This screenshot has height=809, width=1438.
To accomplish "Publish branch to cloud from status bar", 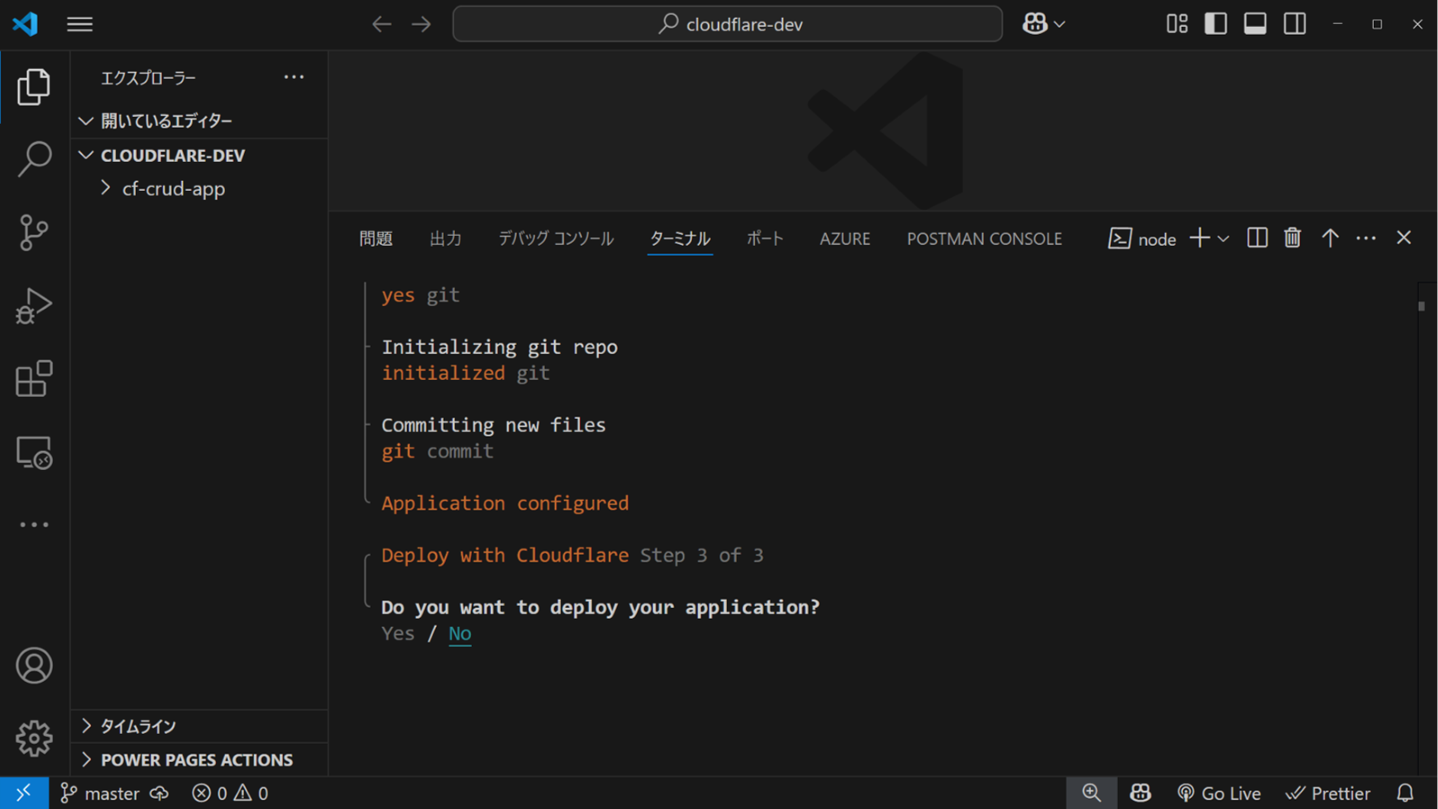I will 160,793.
